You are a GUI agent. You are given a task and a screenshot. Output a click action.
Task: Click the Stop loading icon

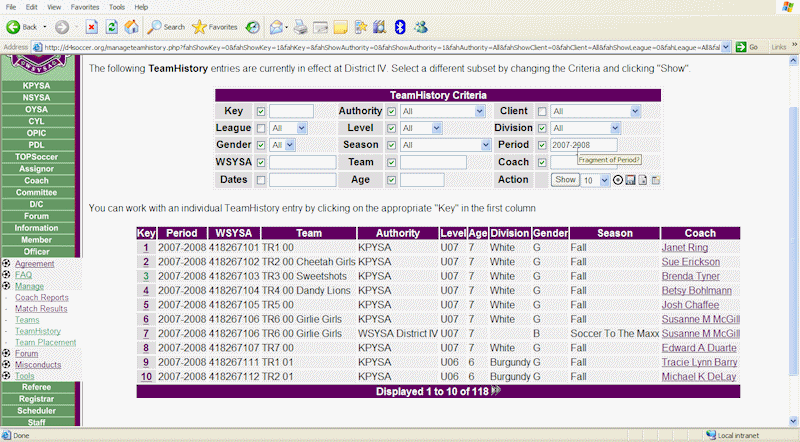coord(91,27)
